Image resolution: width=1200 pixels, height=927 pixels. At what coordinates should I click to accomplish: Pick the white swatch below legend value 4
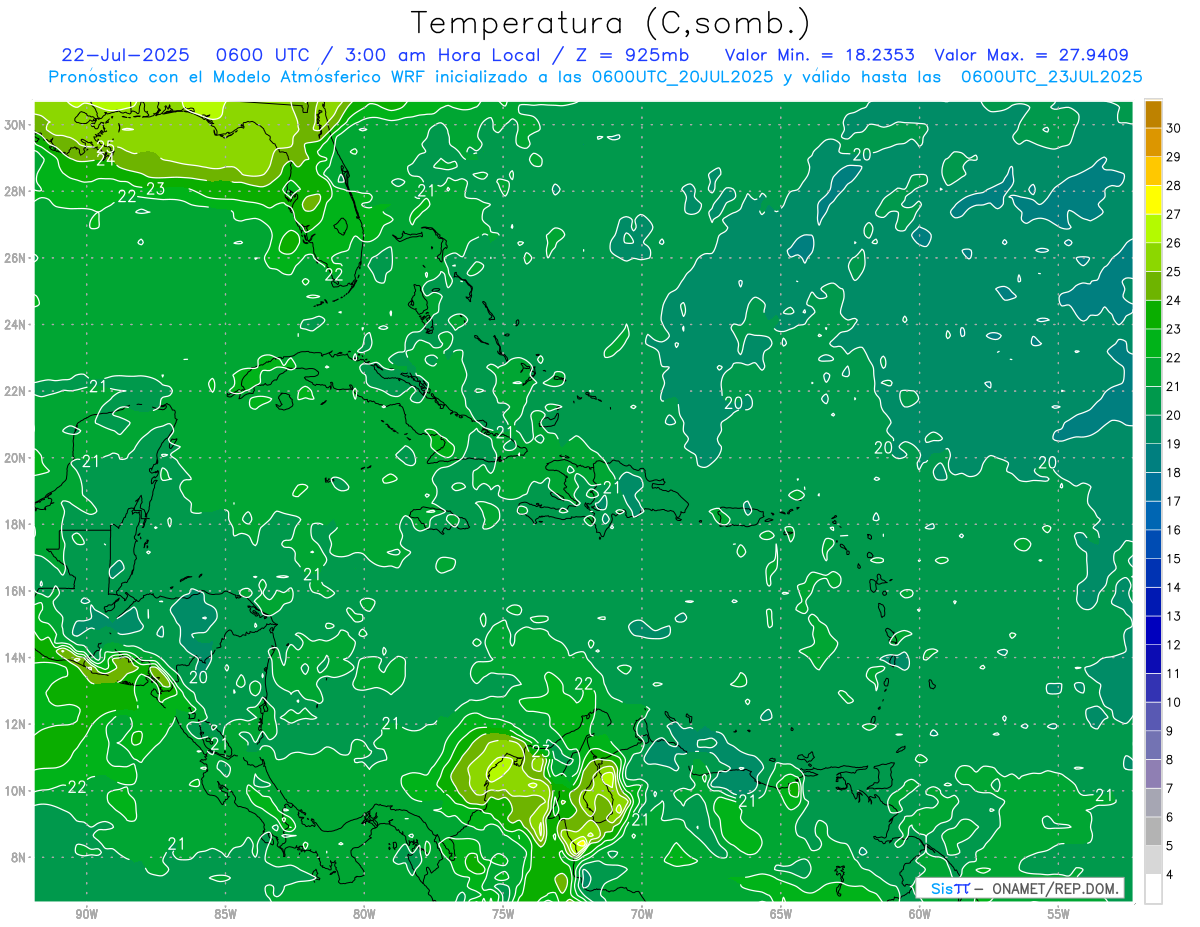pyautogui.click(x=1154, y=889)
